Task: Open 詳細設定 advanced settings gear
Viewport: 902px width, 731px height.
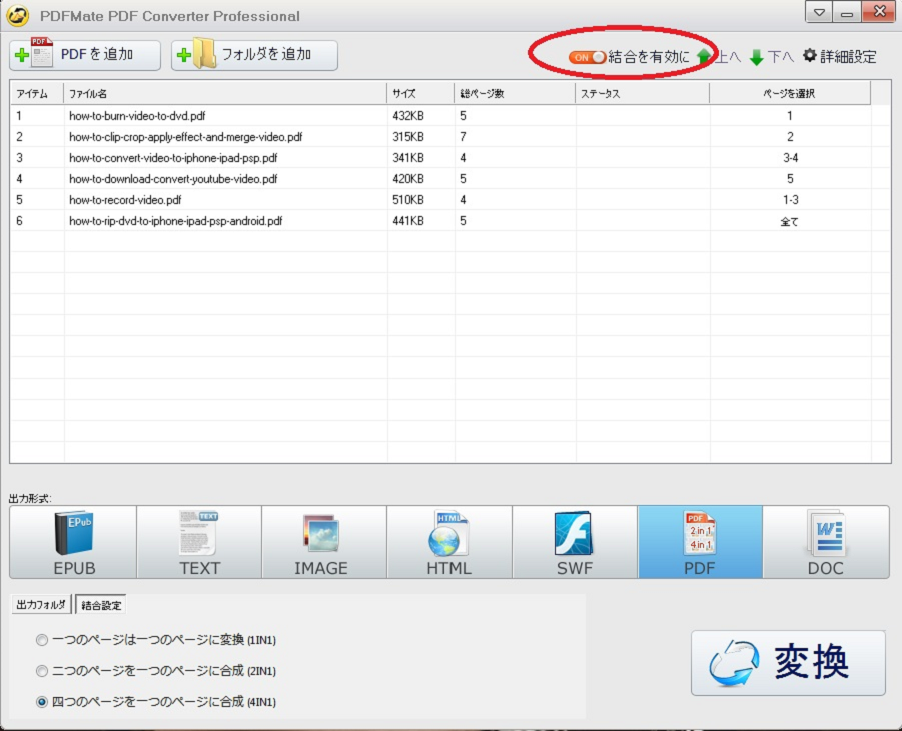Action: coord(839,56)
